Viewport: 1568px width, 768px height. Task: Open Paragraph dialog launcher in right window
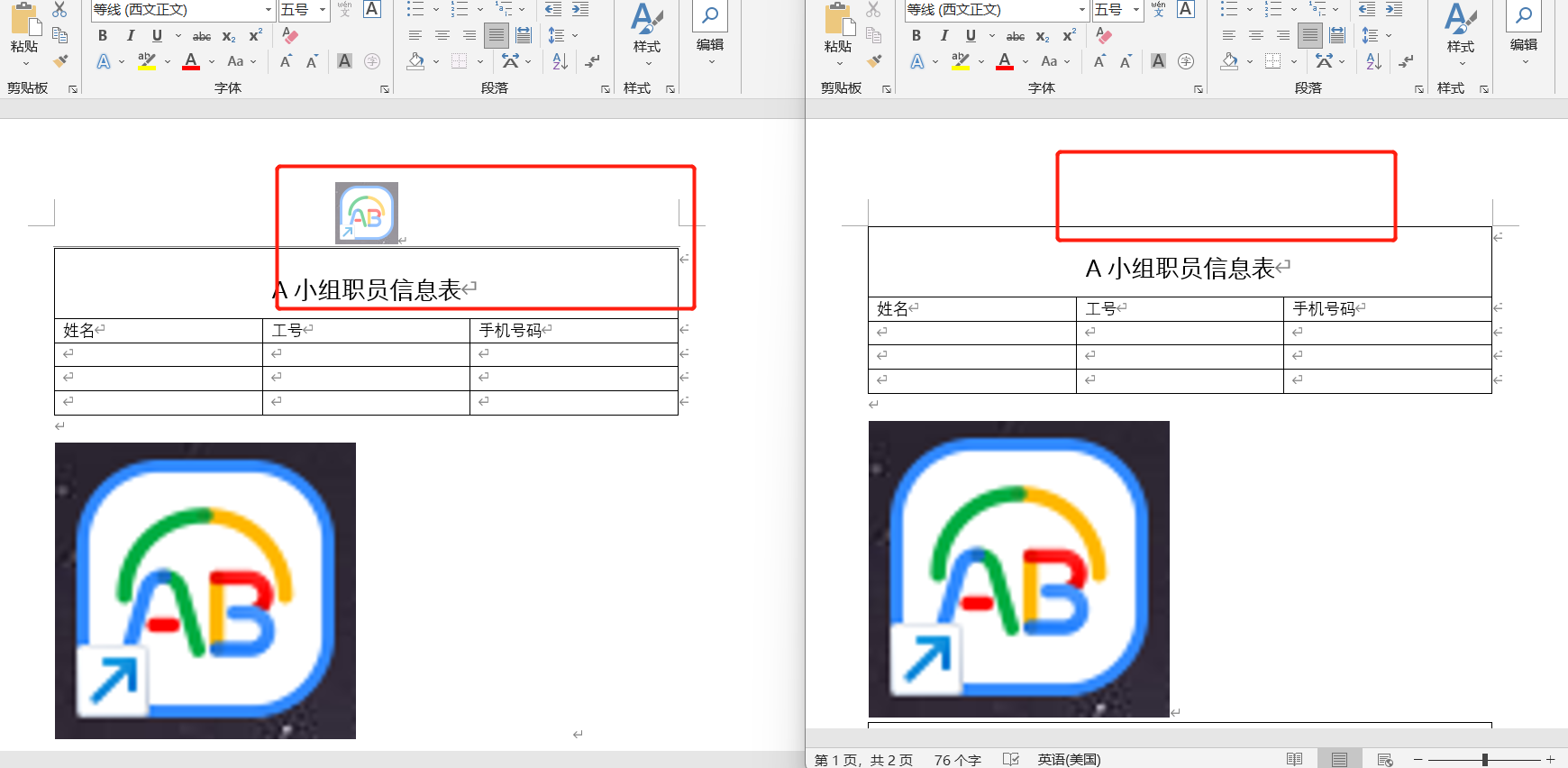(x=1419, y=89)
